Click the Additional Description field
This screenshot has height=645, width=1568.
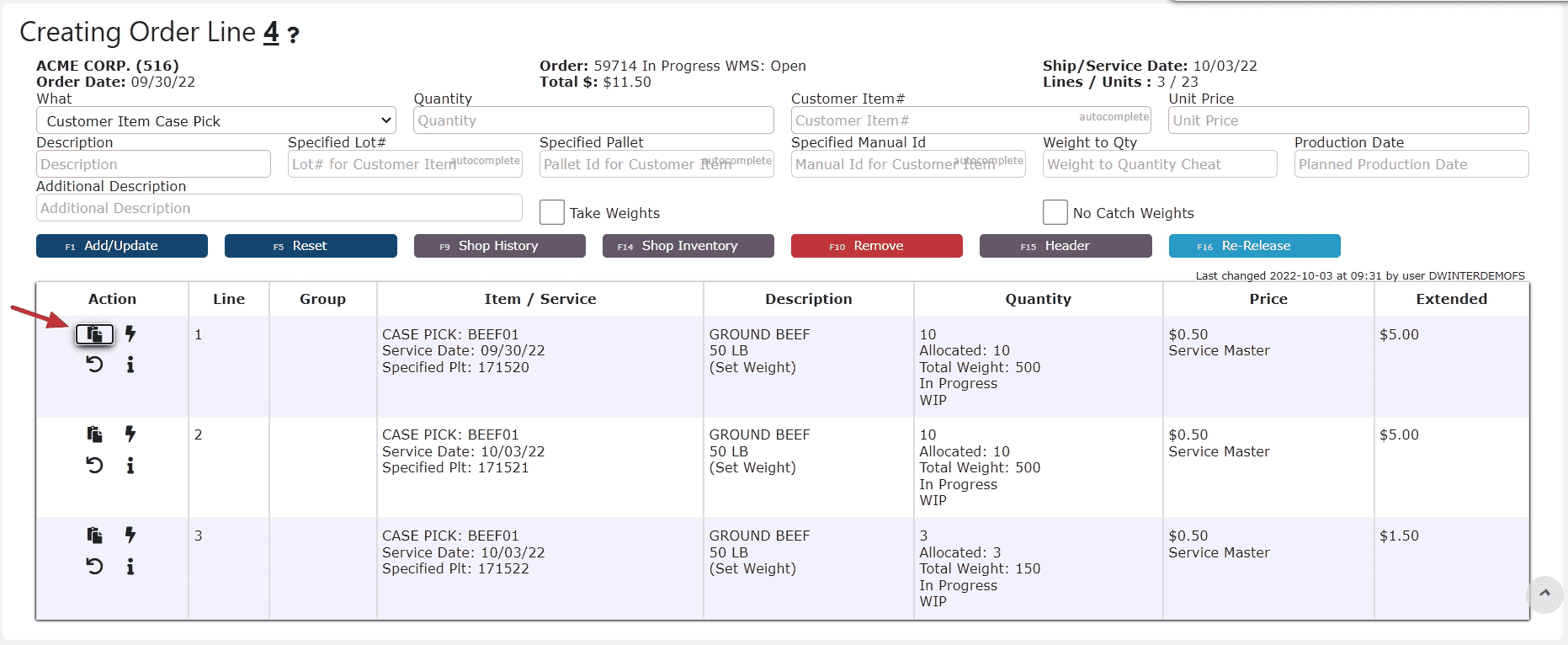point(279,208)
